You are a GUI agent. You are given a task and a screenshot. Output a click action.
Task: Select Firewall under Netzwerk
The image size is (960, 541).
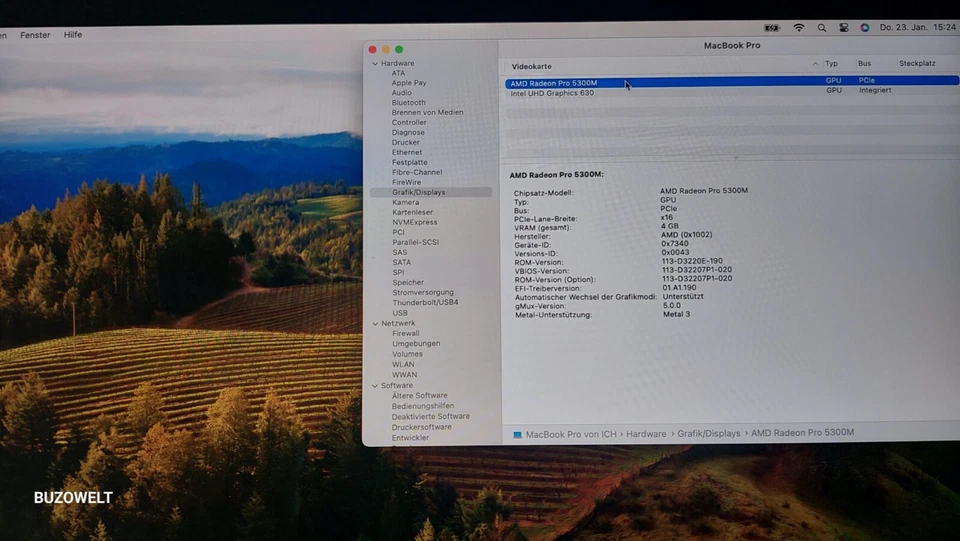point(406,334)
